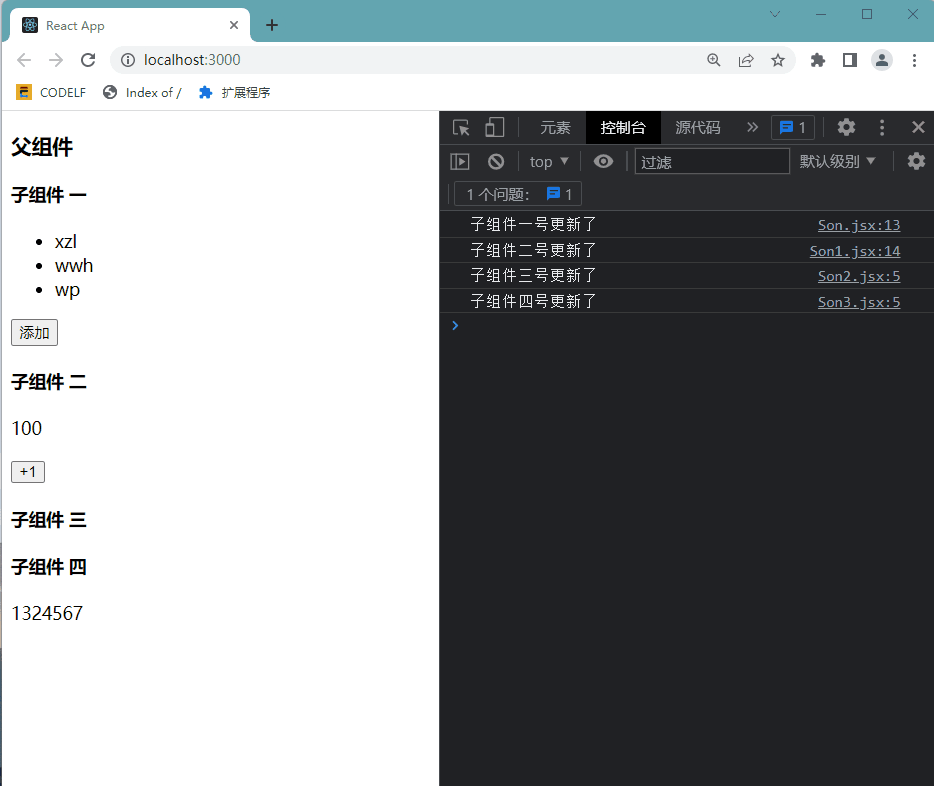934x786 pixels.
Task: Click the 添加 button under 子组件一
Action: pyautogui.click(x=33, y=332)
